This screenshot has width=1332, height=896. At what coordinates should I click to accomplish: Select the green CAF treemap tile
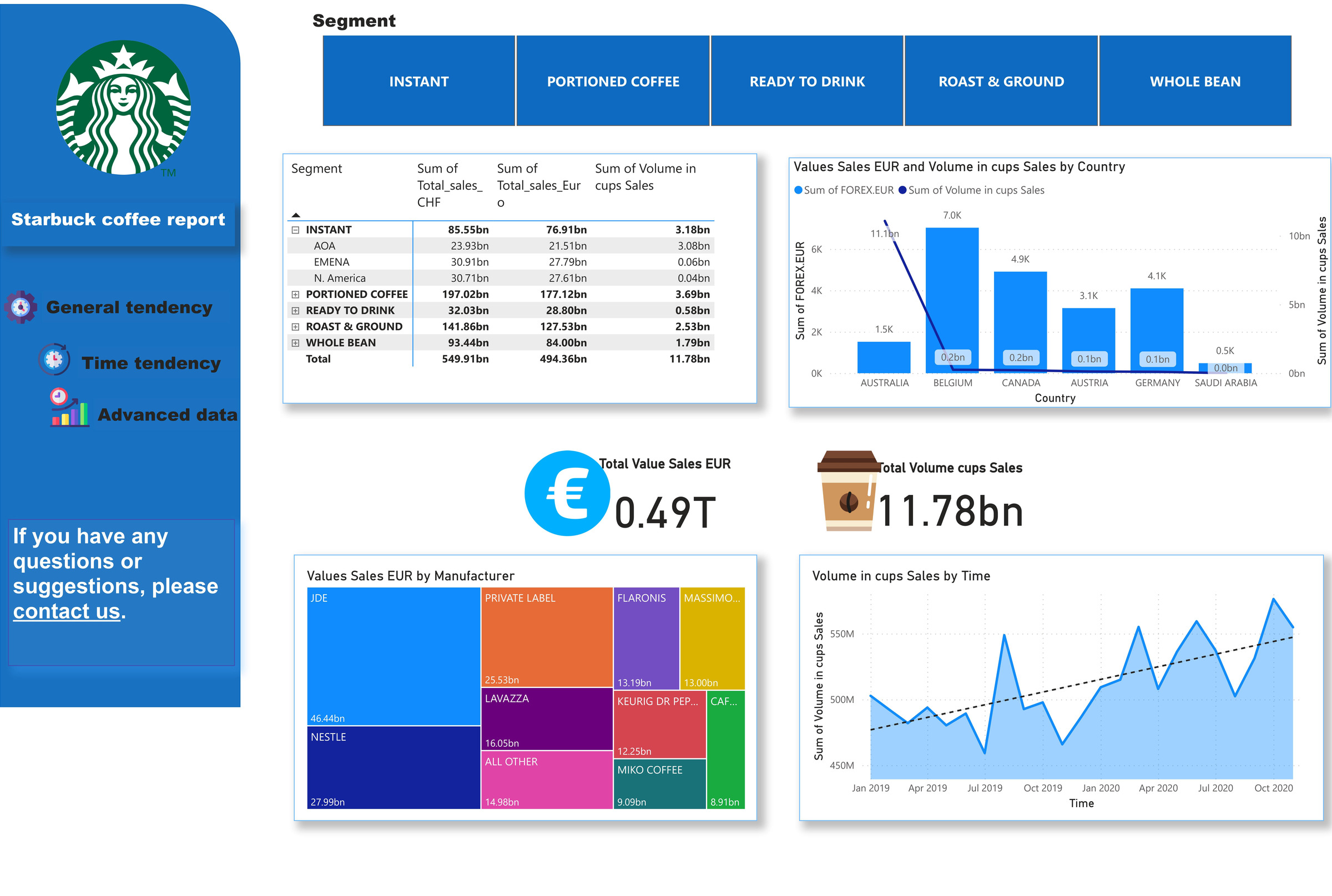point(726,750)
